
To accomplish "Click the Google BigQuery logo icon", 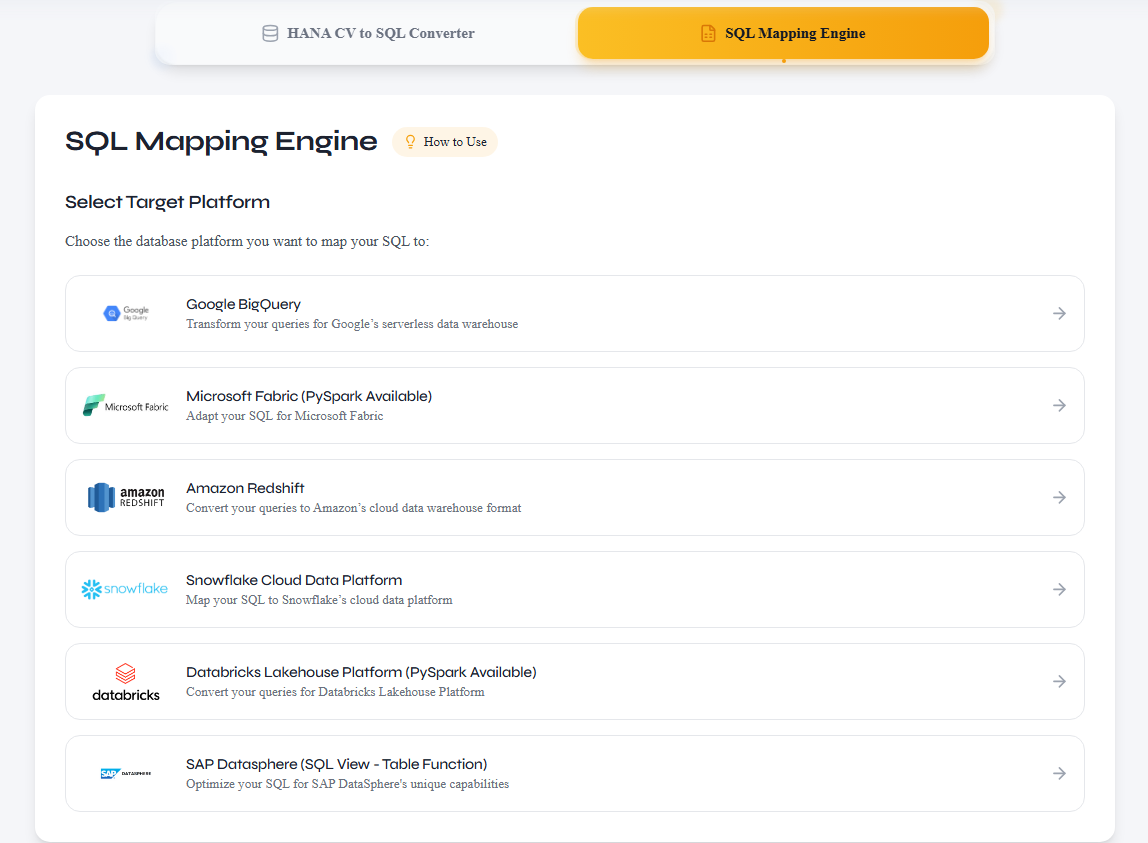I will [126, 313].
